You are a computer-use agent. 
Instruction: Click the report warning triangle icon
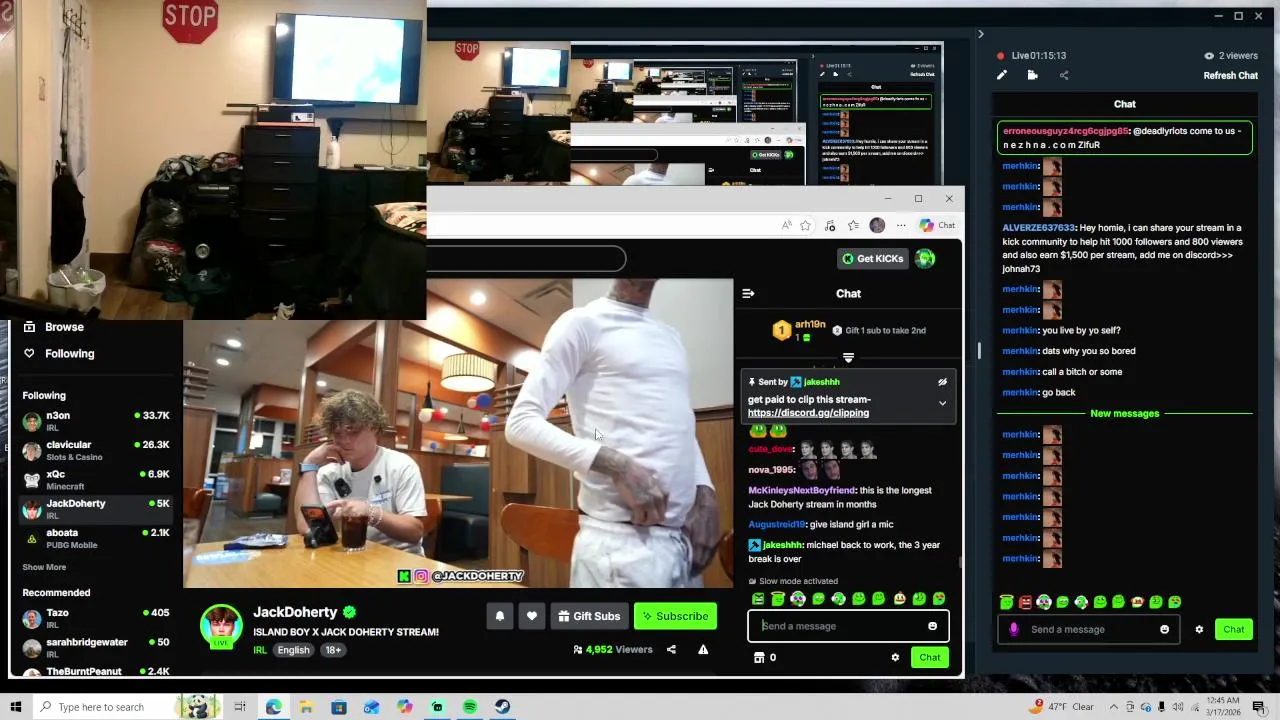tap(703, 650)
